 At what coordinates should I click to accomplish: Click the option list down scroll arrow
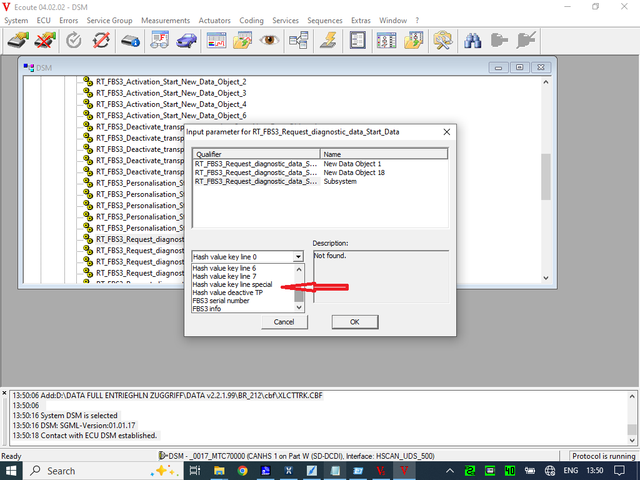299,307
